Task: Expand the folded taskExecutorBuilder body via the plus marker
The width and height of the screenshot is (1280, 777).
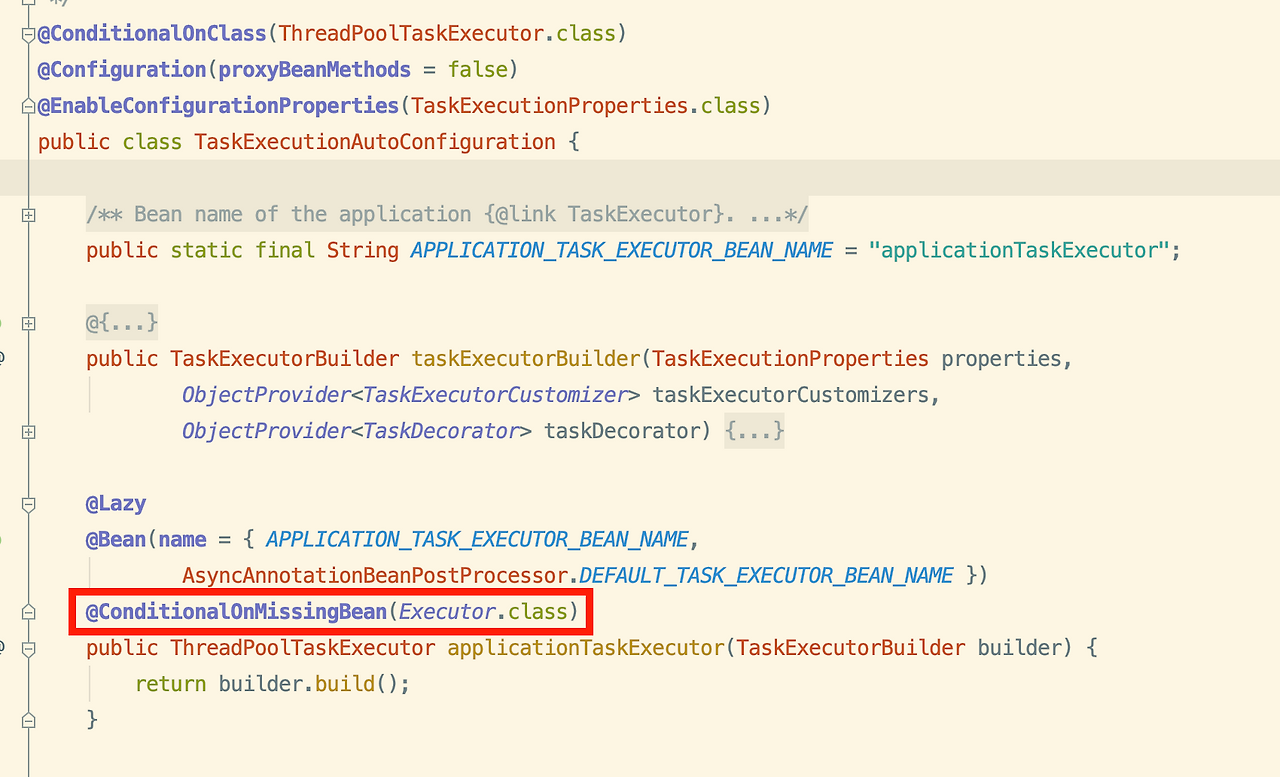Action: pyautogui.click(x=28, y=432)
